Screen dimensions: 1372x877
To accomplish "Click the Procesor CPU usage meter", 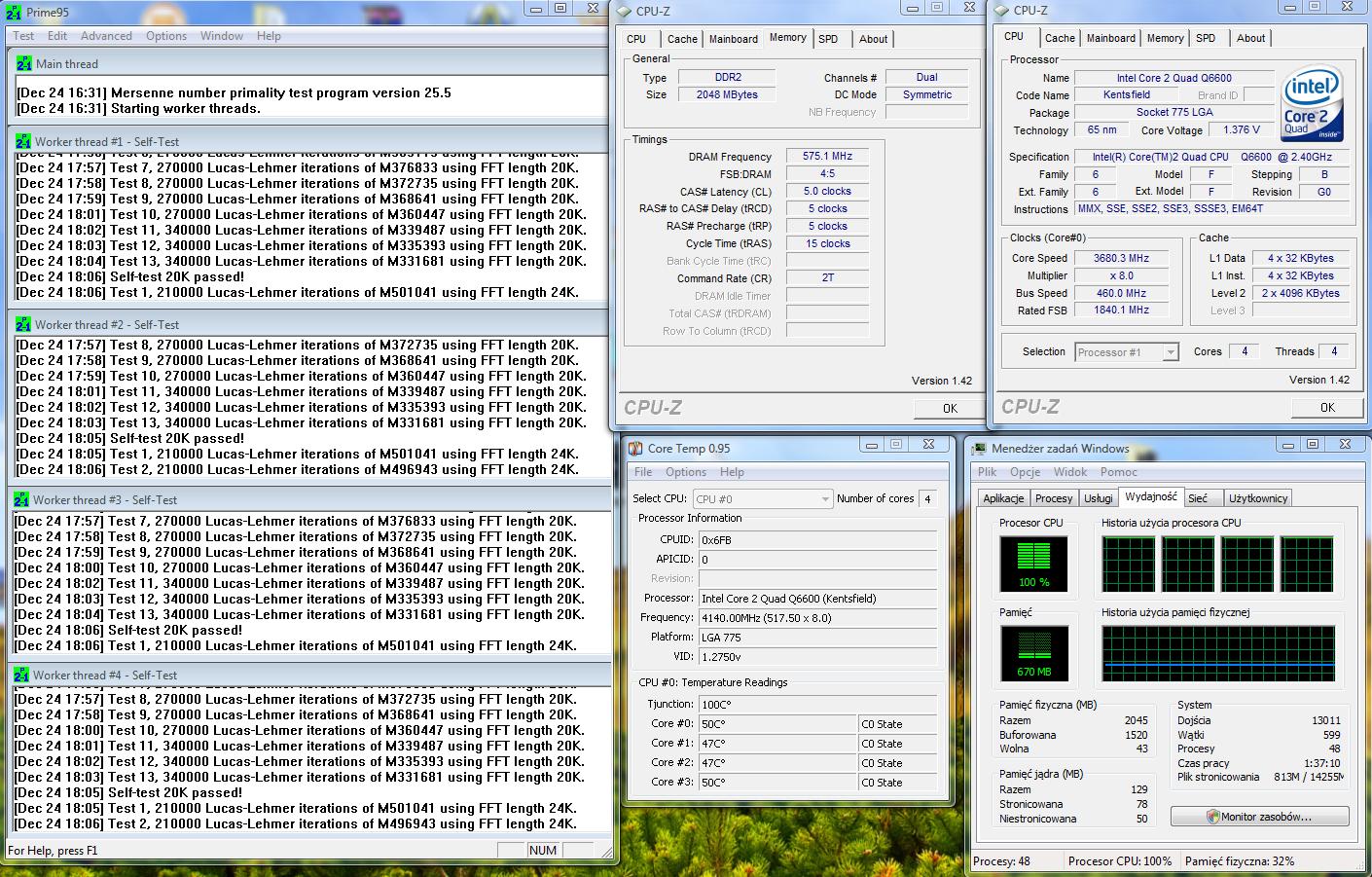I will point(1033,564).
